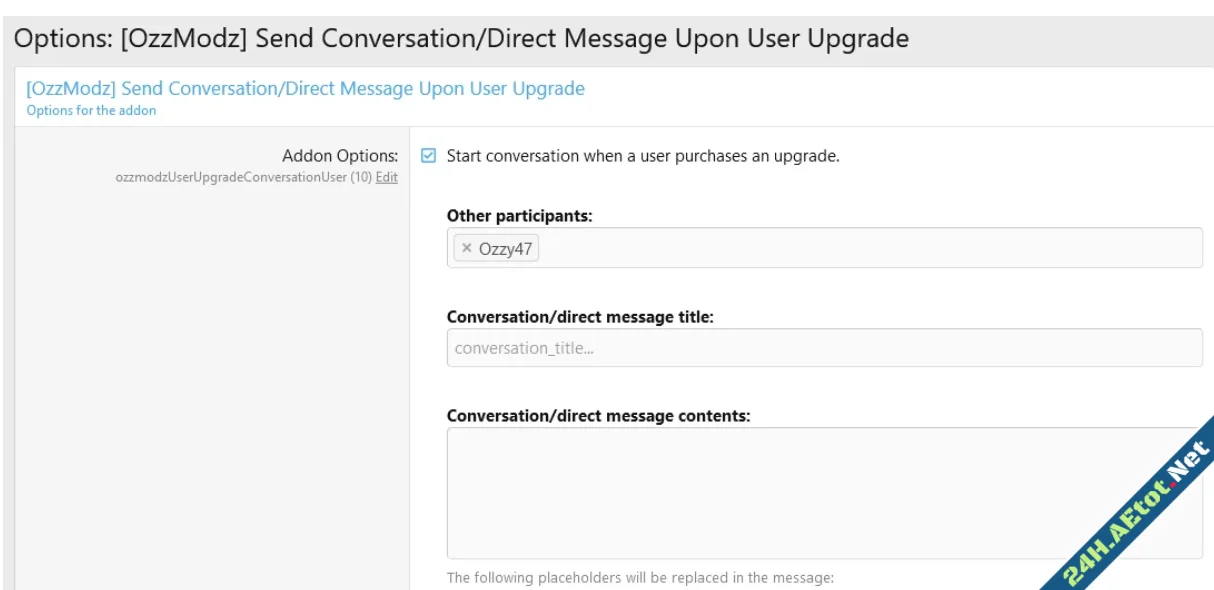Image resolution: width=1214 pixels, height=590 pixels.
Task: Open the blue OzzModz addon title link
Action: (305, 88)
